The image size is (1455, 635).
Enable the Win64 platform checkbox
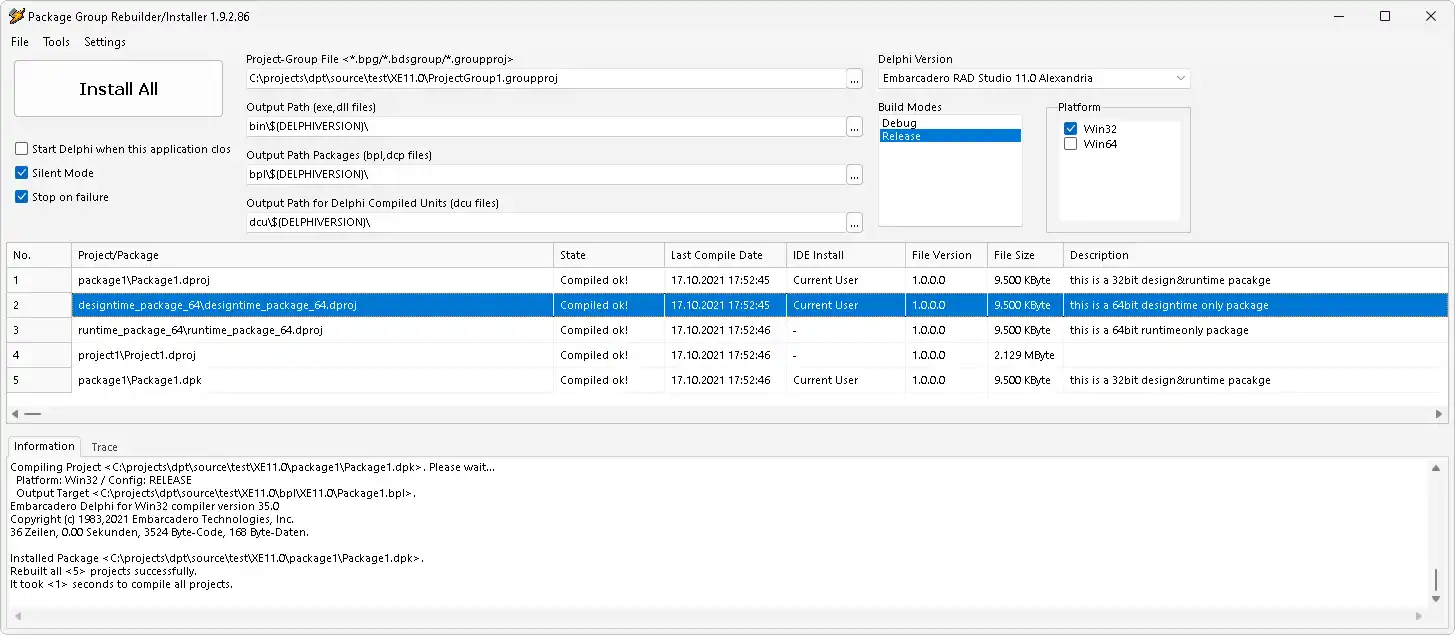click(x=1071, y=144)
